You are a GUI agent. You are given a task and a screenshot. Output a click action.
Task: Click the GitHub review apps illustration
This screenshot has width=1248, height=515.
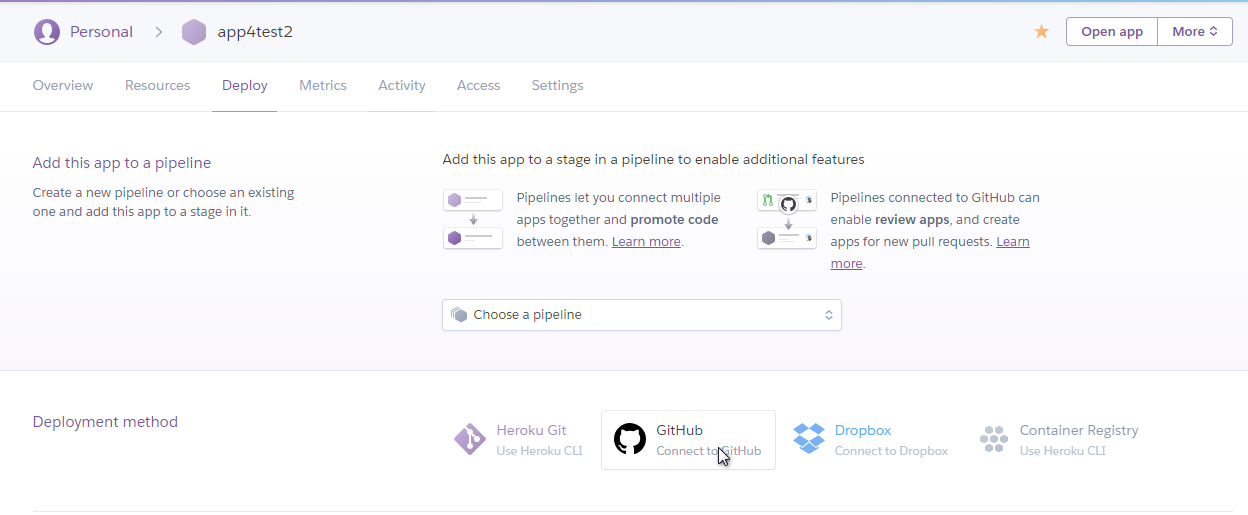[787, 219]
